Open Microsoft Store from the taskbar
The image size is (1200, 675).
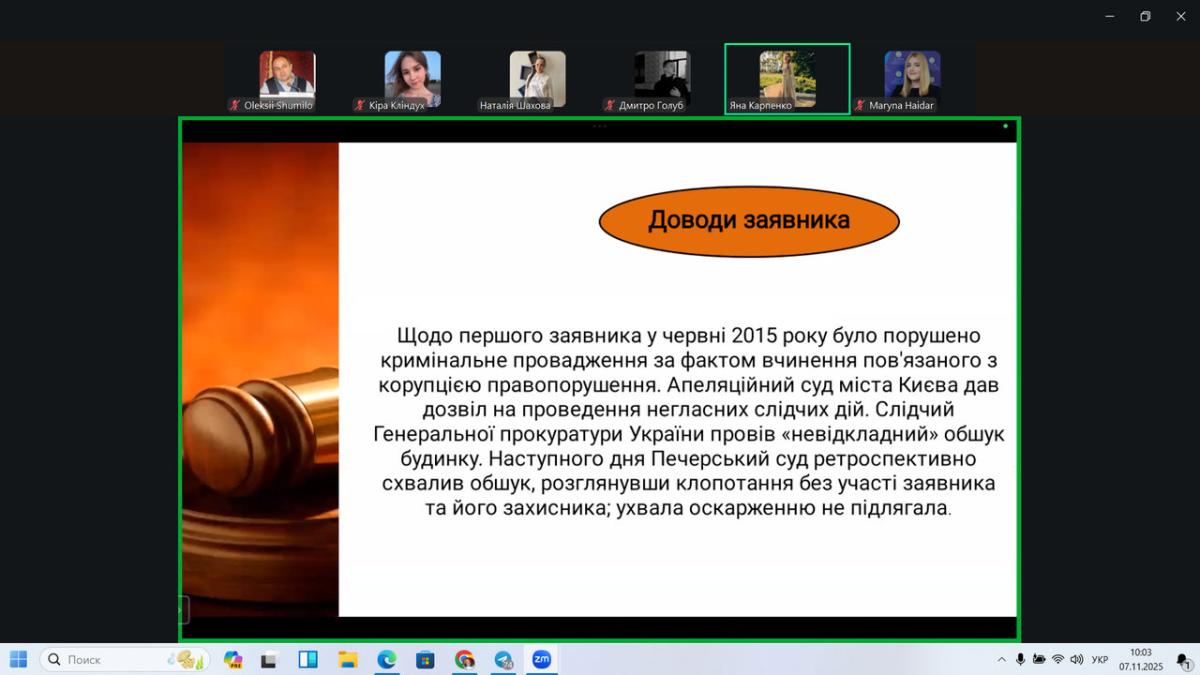click(x=425, y=660)
